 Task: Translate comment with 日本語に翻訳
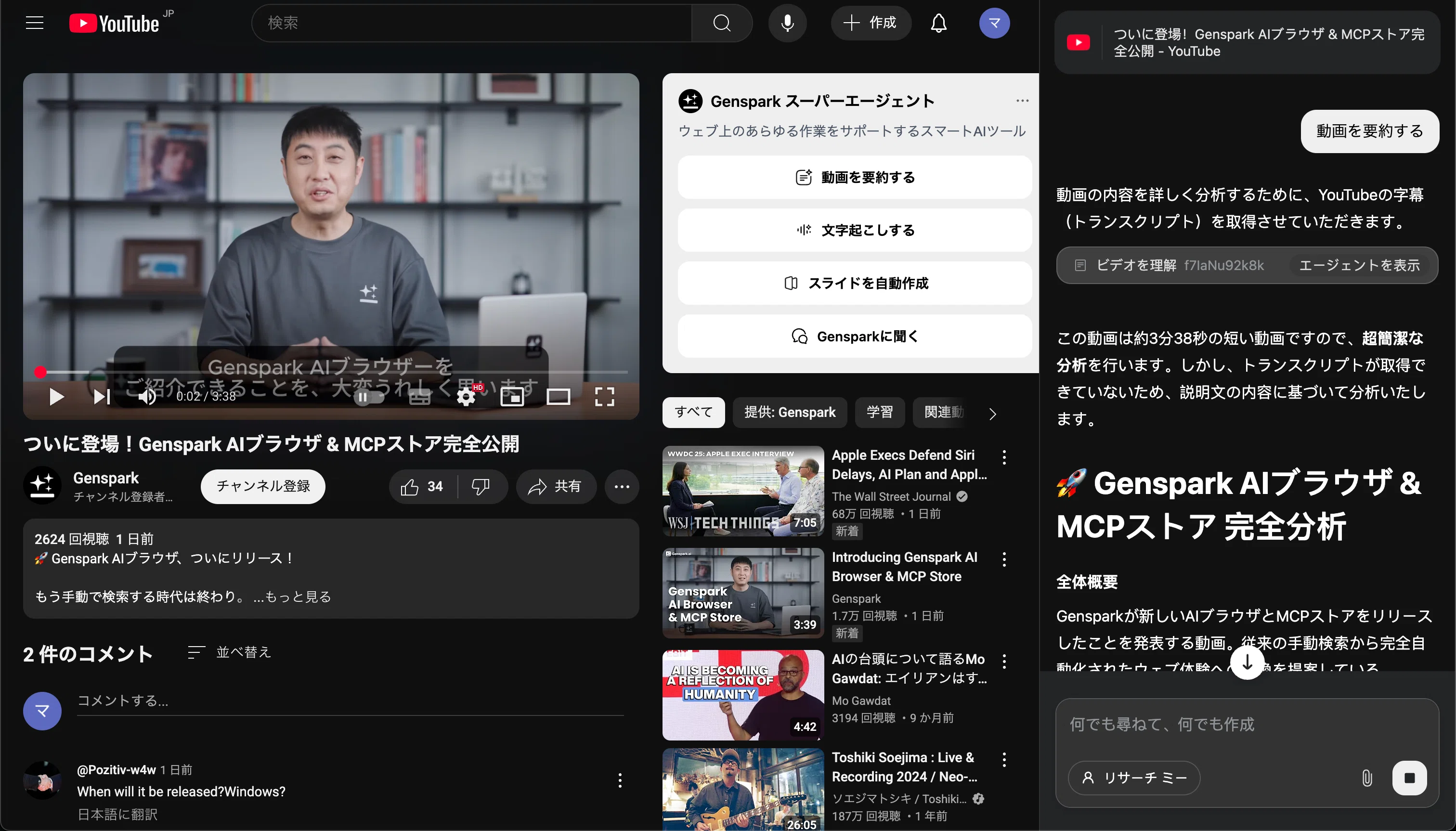117,814
